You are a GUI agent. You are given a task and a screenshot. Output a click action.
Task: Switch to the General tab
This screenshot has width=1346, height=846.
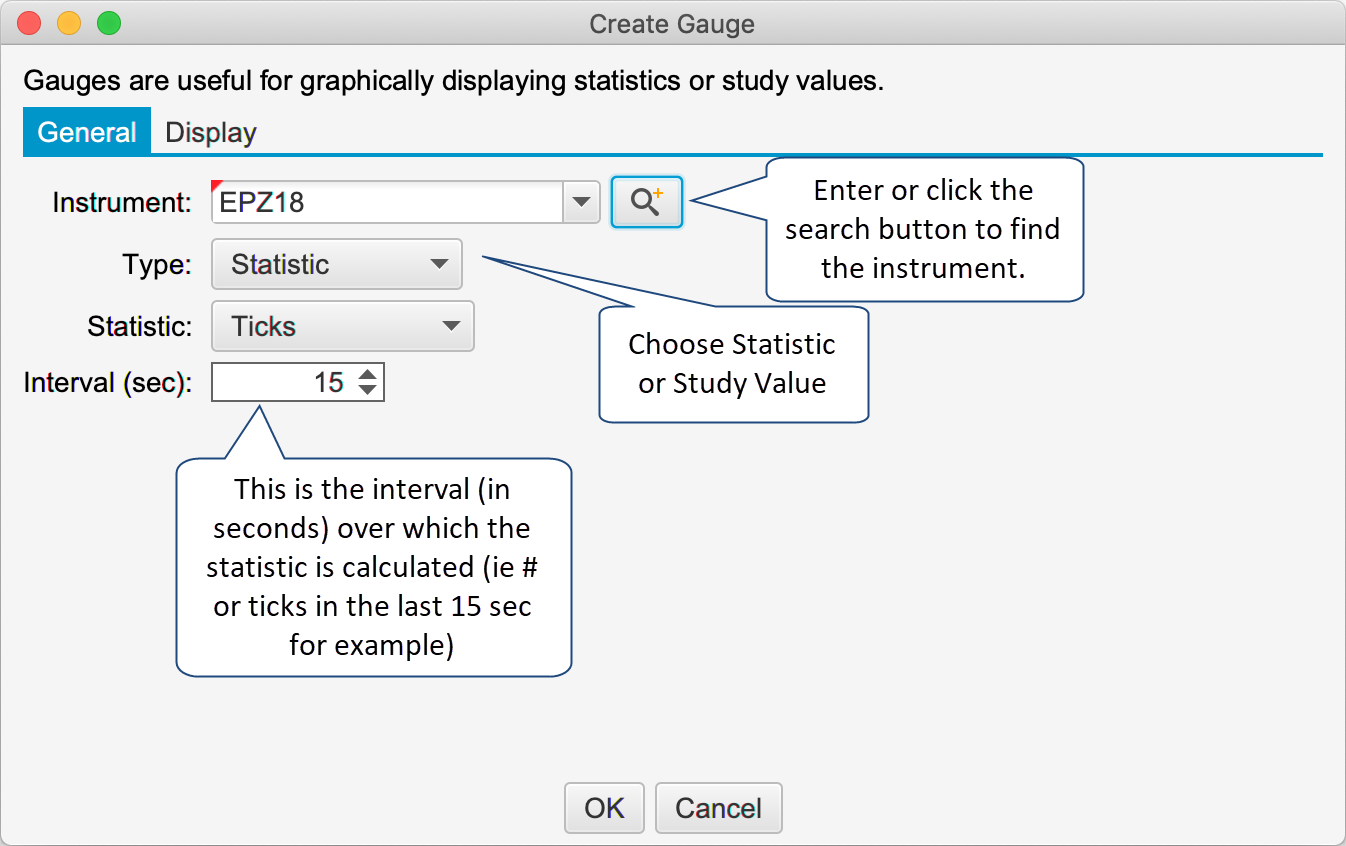[87, 132]
